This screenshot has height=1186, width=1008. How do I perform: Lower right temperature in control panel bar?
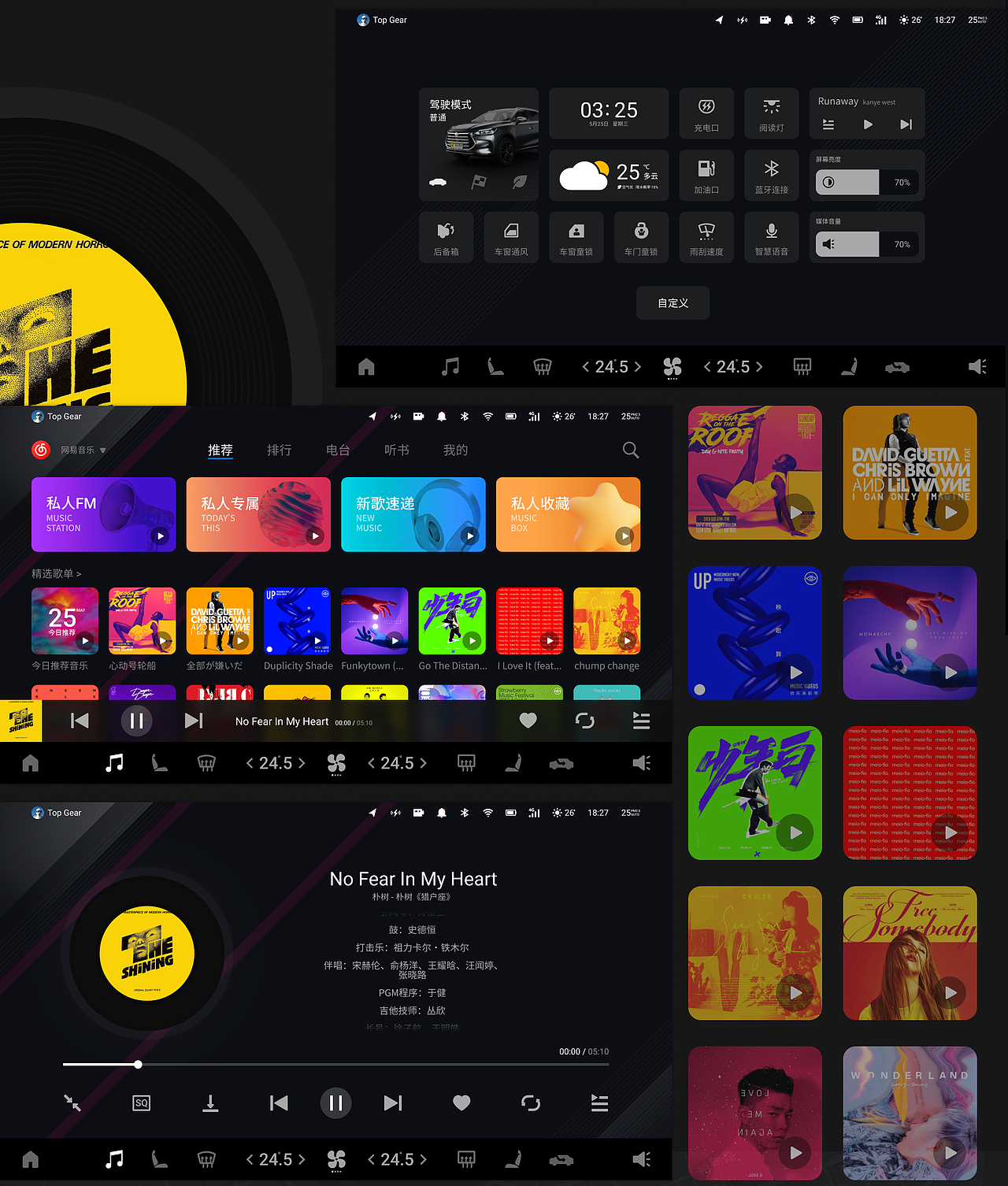[x=707, y=367]
